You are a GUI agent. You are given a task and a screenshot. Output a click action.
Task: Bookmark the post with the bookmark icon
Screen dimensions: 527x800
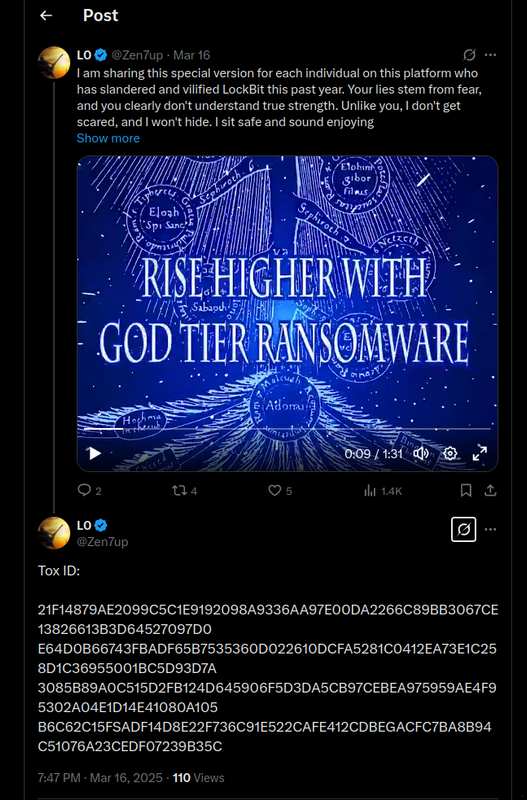click(466, 490)
